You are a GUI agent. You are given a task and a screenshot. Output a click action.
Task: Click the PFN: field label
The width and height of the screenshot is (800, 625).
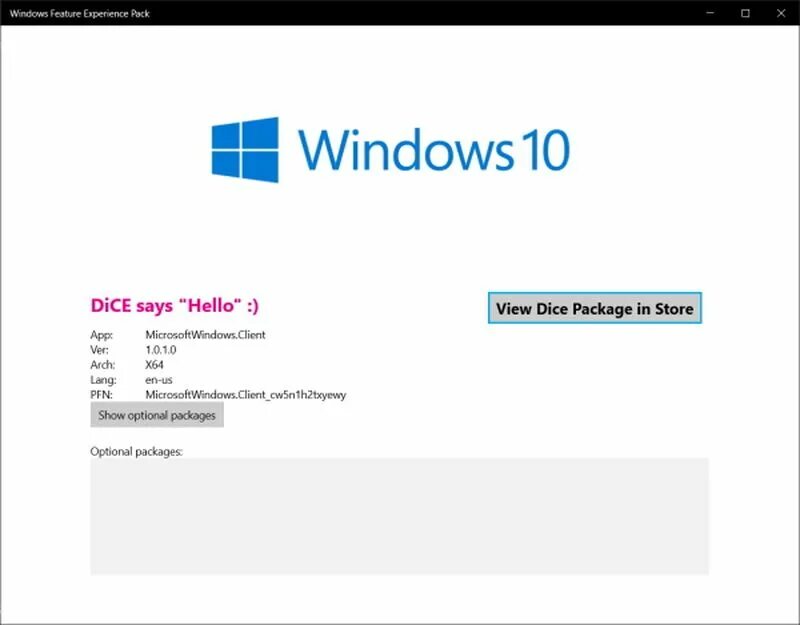click(101, 395)
